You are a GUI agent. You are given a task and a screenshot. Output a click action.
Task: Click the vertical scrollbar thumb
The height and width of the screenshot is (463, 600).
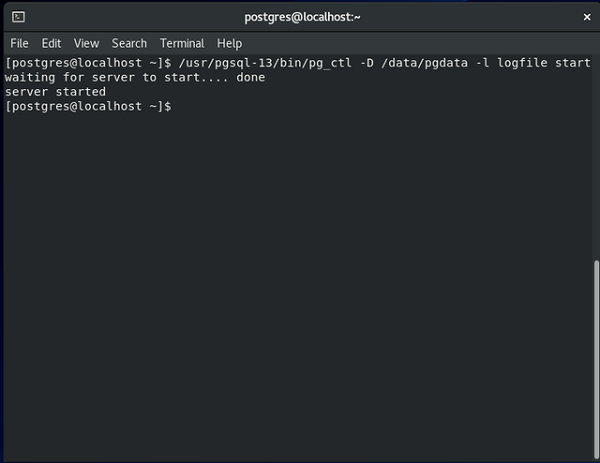click(x=596, y=359)
